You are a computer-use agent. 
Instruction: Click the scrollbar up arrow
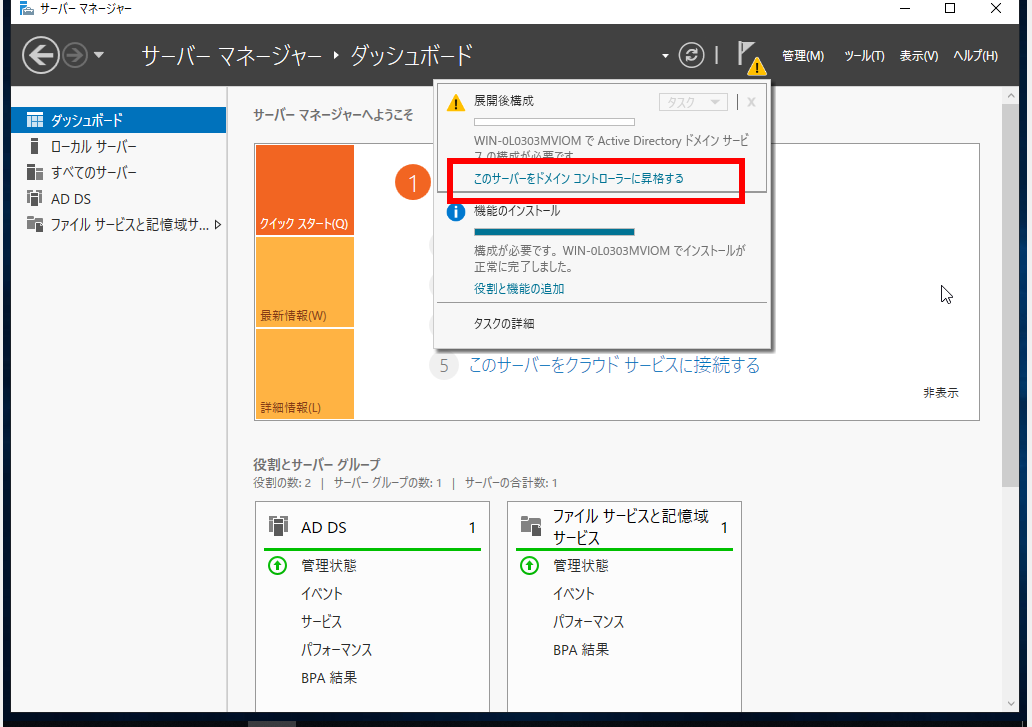tap(1011, 96)
